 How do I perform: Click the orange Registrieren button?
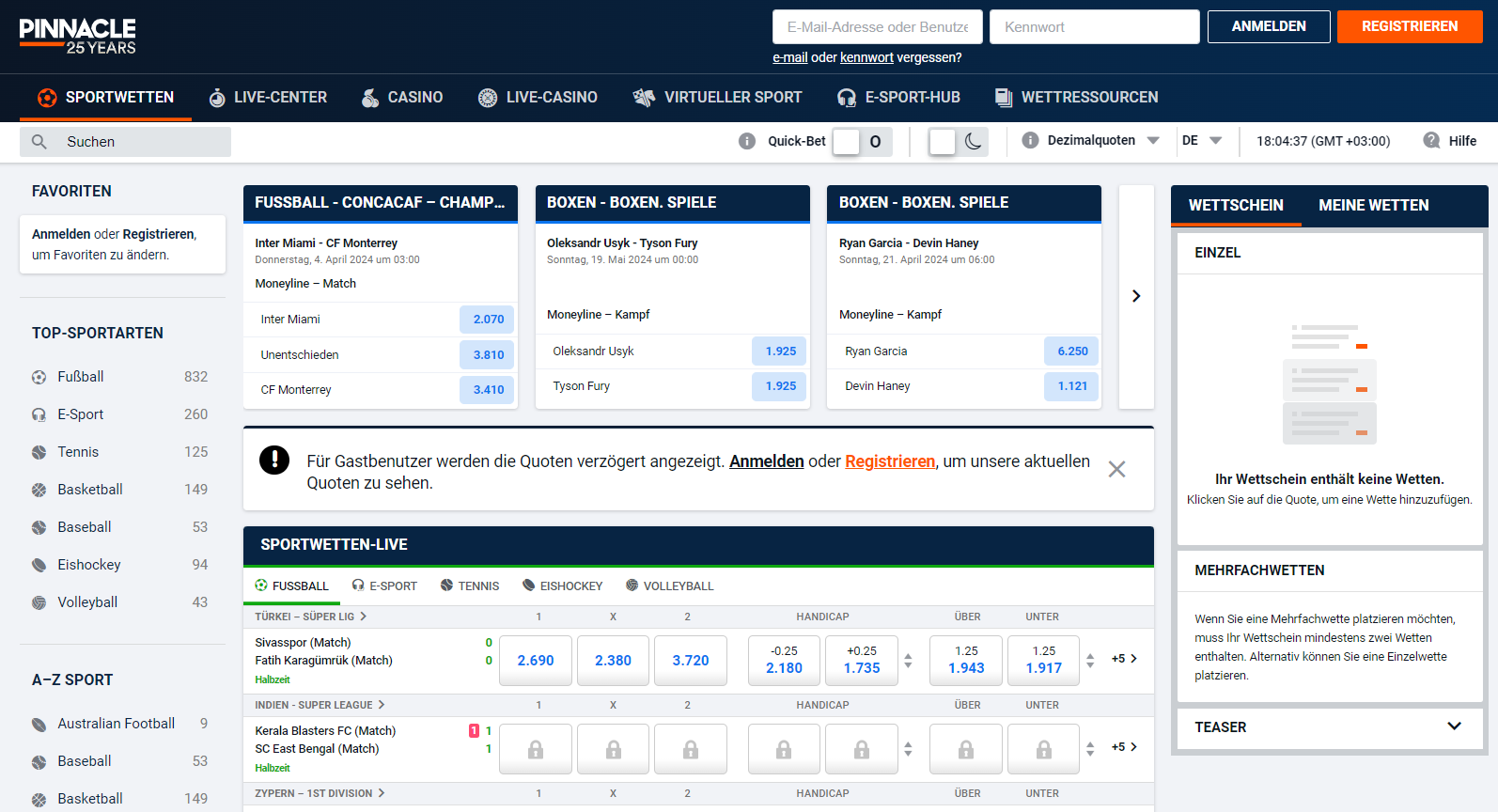[1410, 26]
